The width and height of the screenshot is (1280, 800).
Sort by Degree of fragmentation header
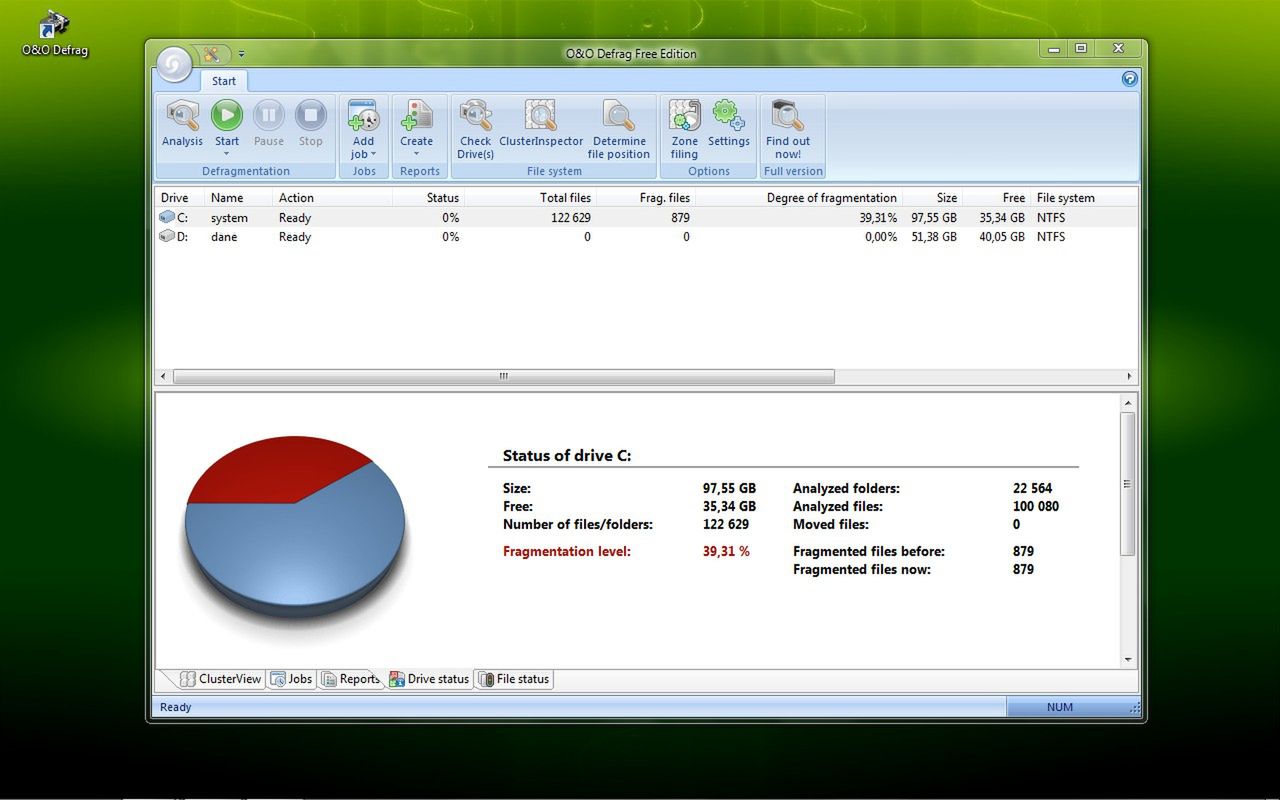pyautogui.click(x=799, y=198)
